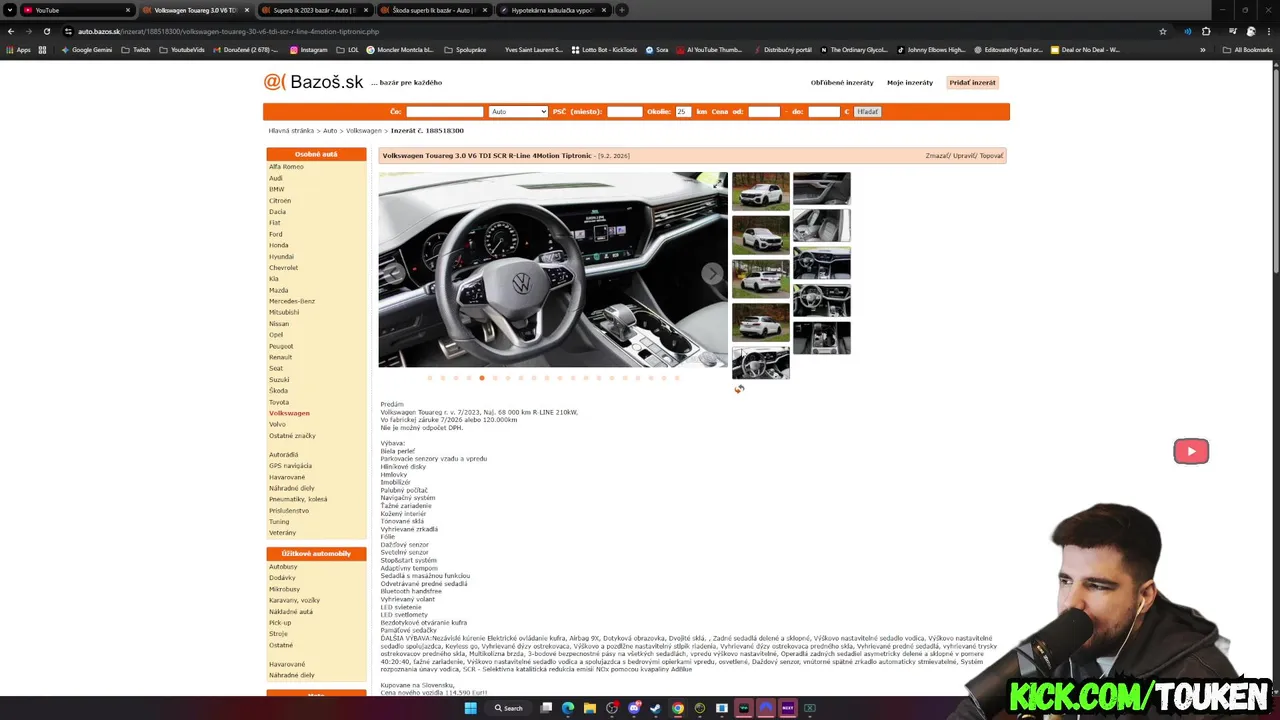
Task: Open the Úžitkové automobily sidebar heading
Action: (316, 554)
